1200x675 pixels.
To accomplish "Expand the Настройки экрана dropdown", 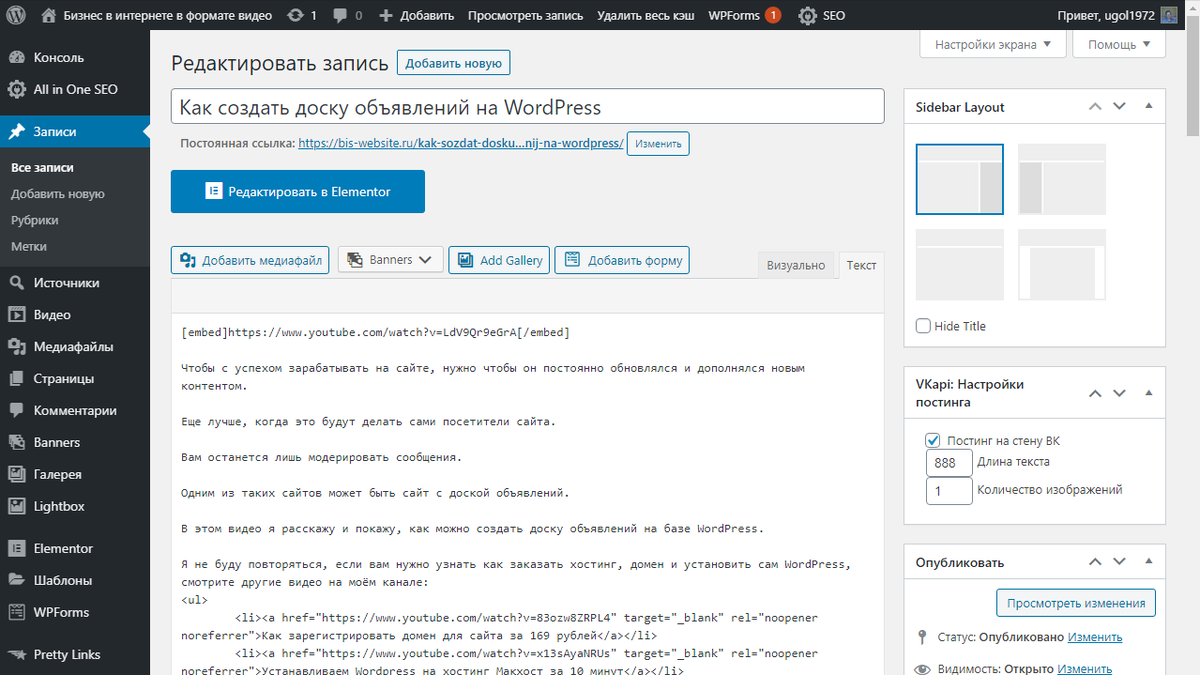I will [992, 44].
